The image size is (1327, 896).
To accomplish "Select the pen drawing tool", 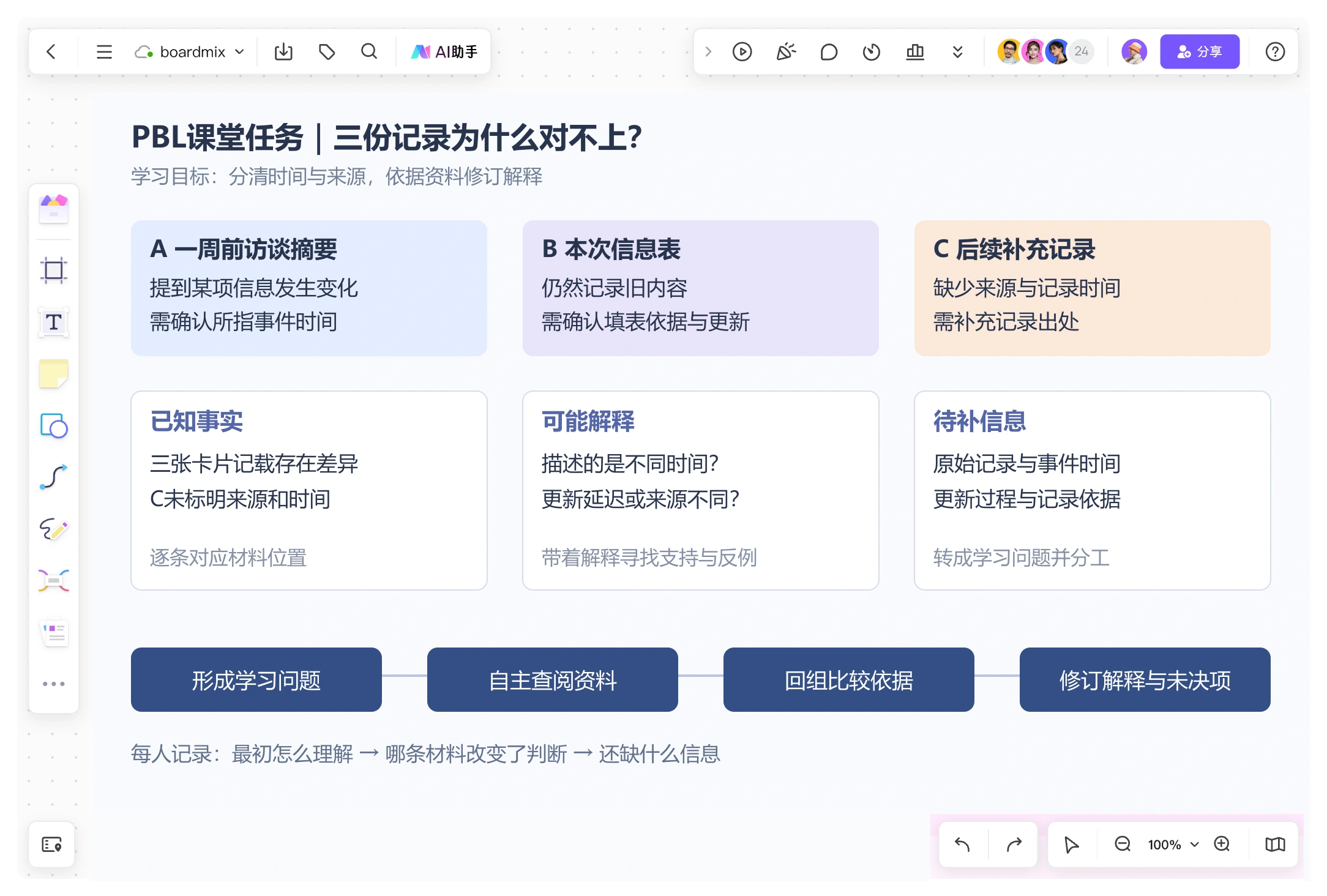I will 54,529.
